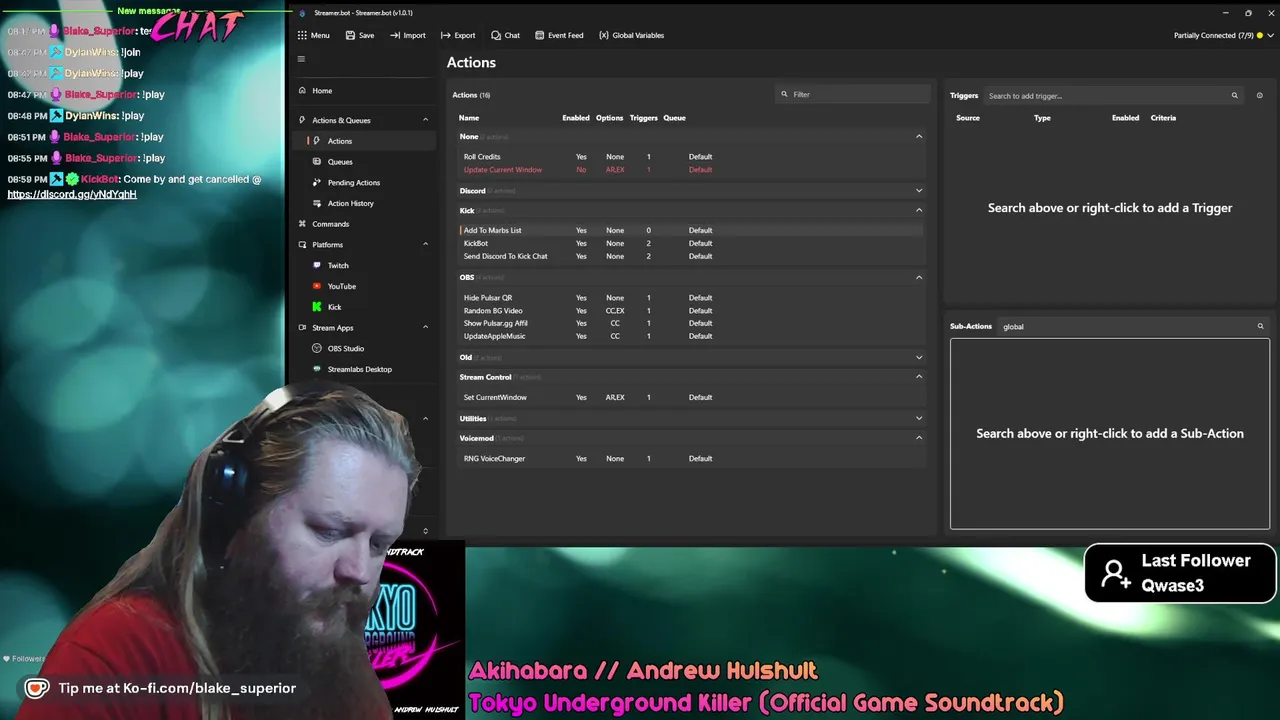Collapse the Platforms sidebar section
Viewport: 1280px width, 720px height.
coord(425,245)
